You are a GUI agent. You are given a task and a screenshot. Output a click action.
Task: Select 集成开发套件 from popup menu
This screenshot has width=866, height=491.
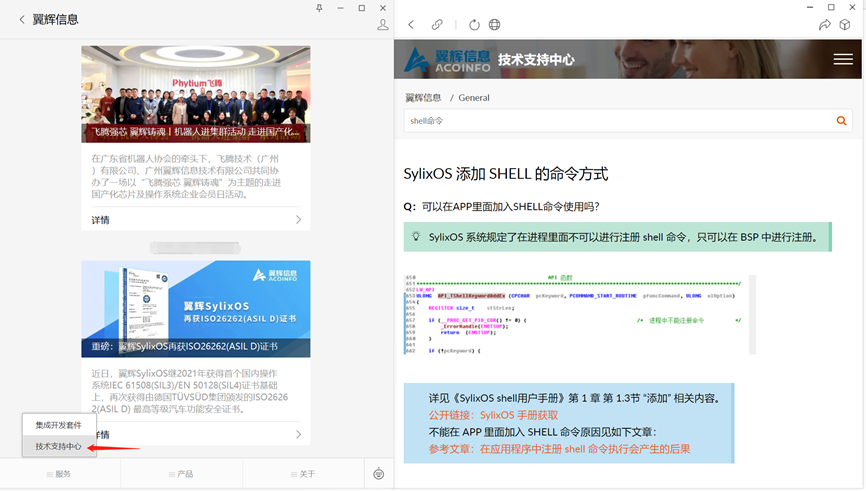[x=58, y=426]
